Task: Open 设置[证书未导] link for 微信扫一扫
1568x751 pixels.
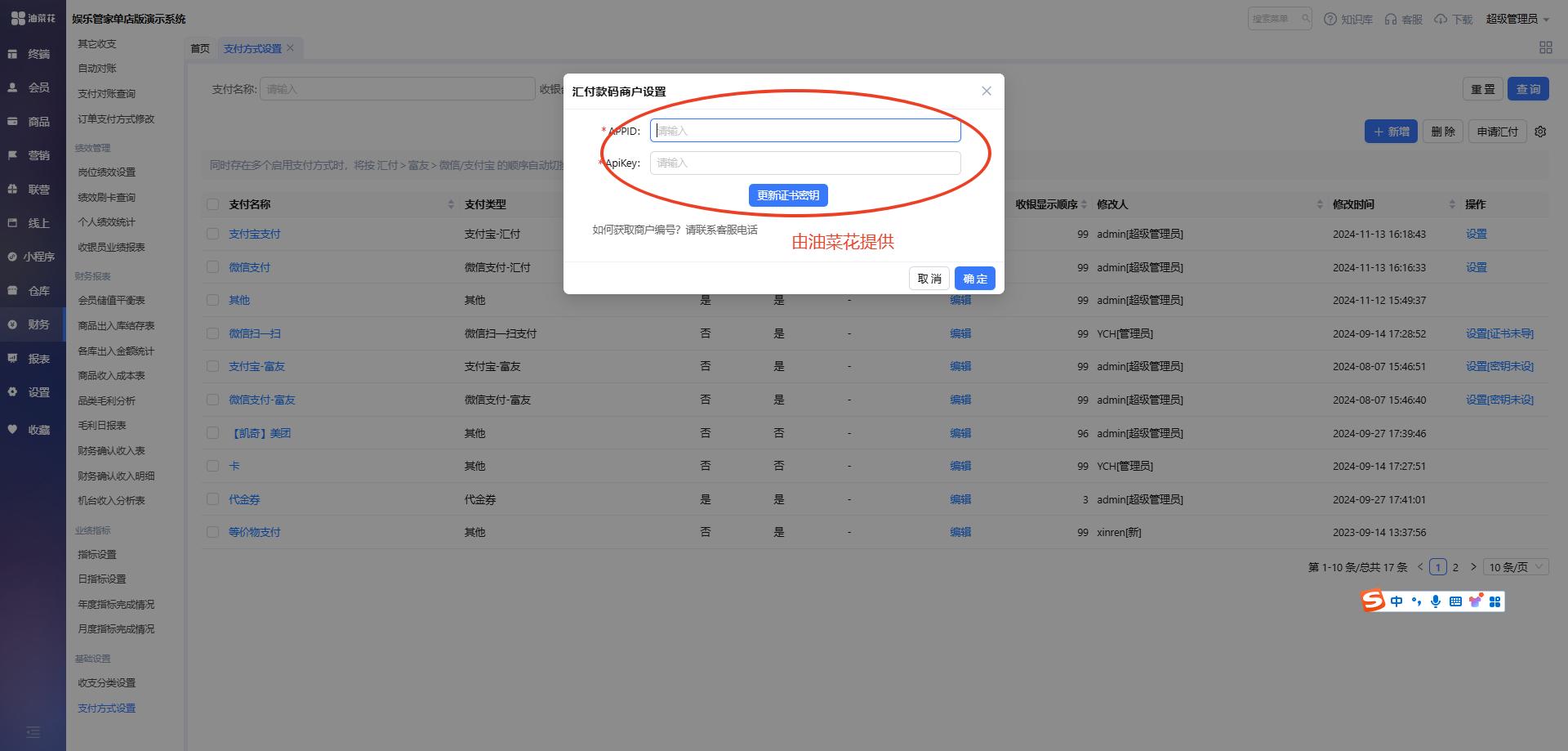Action: pyautogui.click(x=1499, y=333)
